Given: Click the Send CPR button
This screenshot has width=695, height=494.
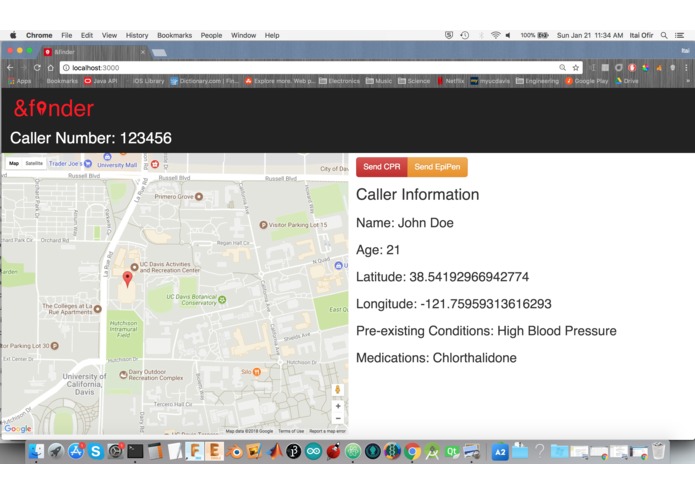Looking at the screenshot, I should coord(382,167).
